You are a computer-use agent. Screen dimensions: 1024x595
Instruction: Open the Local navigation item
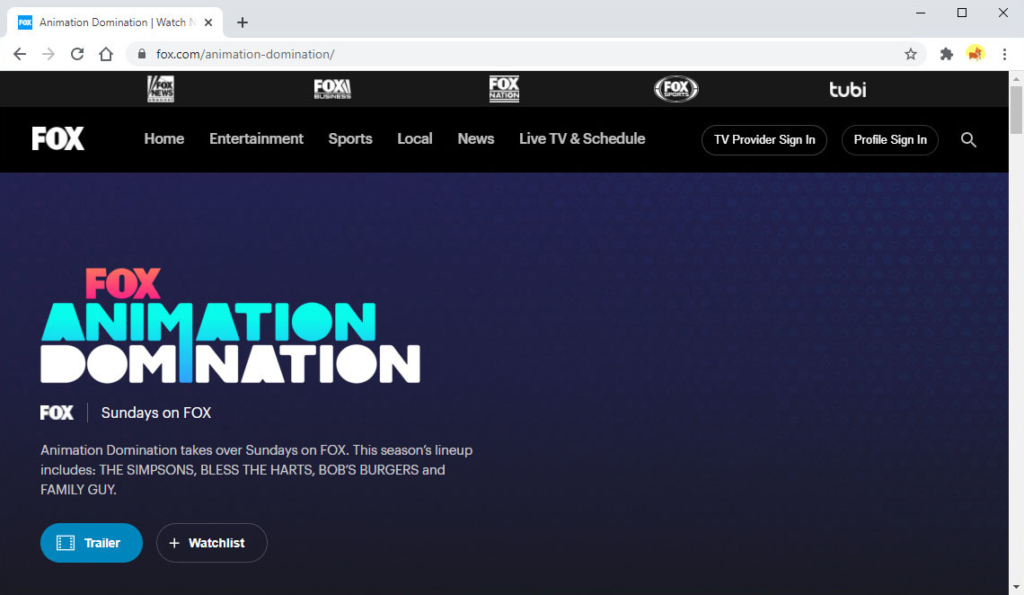415,139
